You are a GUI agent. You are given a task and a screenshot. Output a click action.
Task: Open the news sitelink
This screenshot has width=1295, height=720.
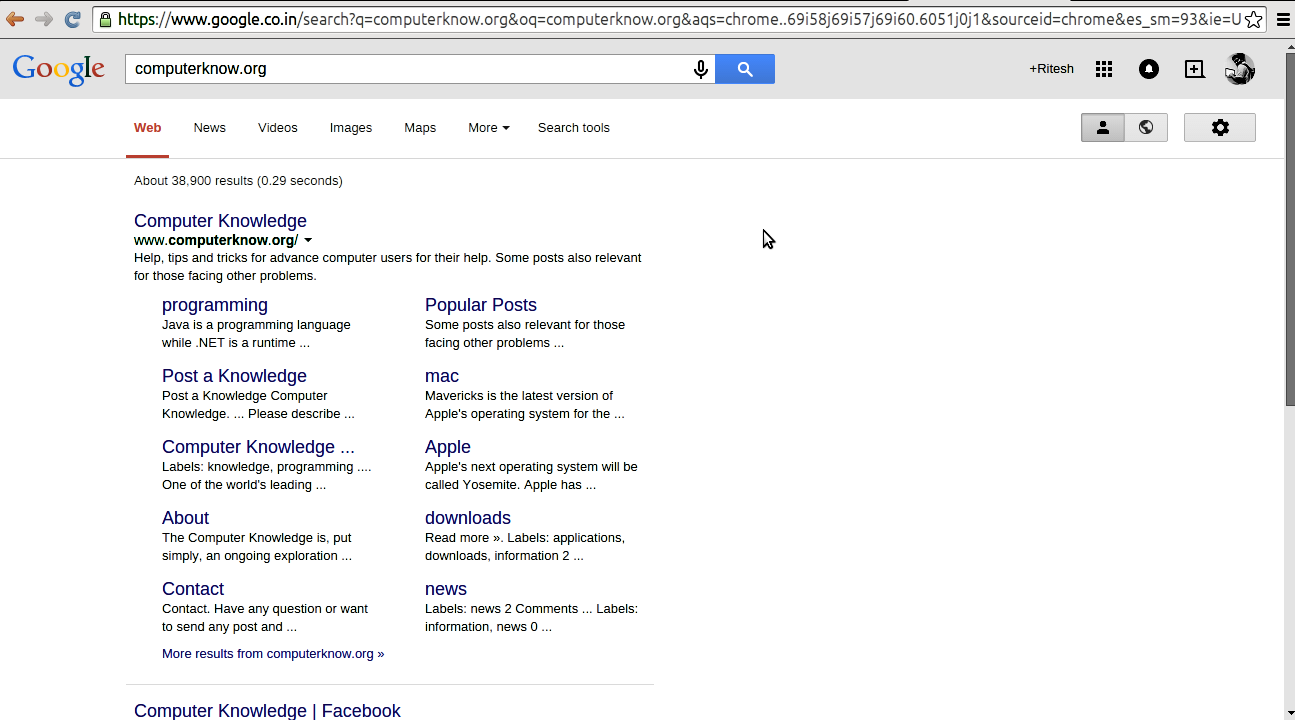tap(446, 589)
